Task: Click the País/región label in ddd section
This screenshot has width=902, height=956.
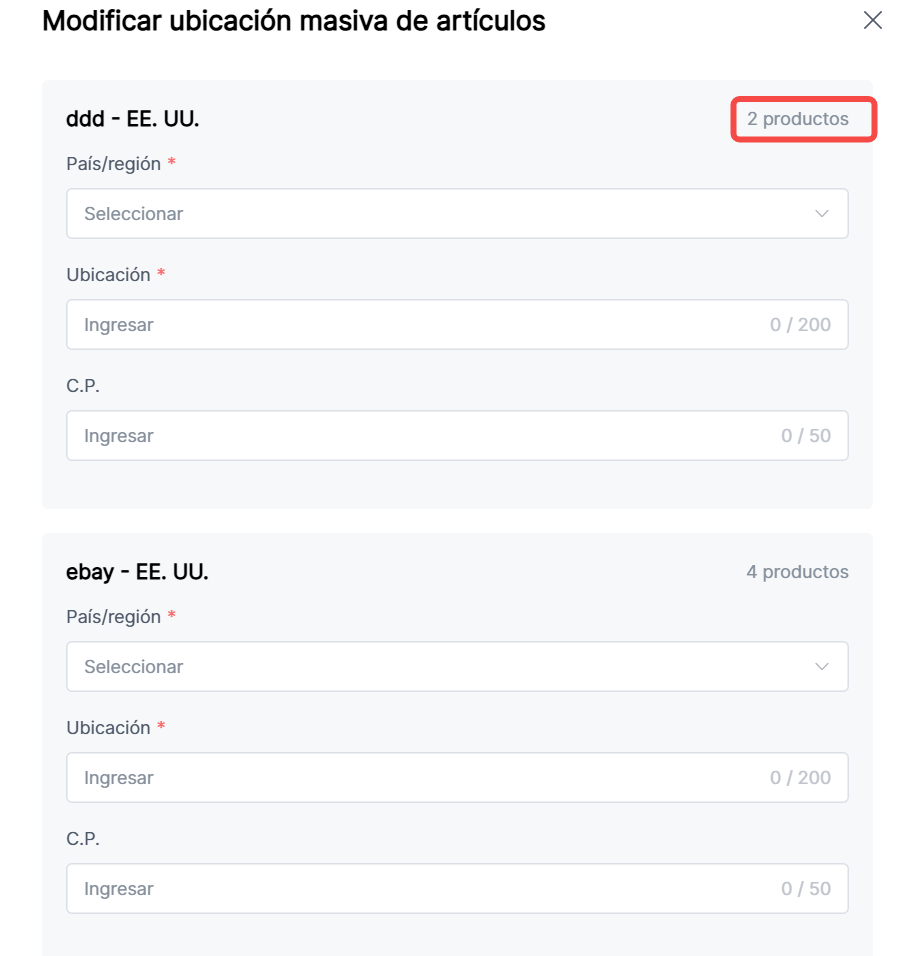Action: coord(113,164)
